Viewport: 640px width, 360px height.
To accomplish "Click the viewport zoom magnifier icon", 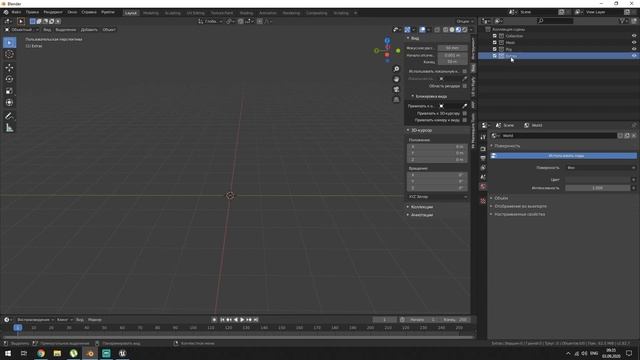I will [396, 69].
